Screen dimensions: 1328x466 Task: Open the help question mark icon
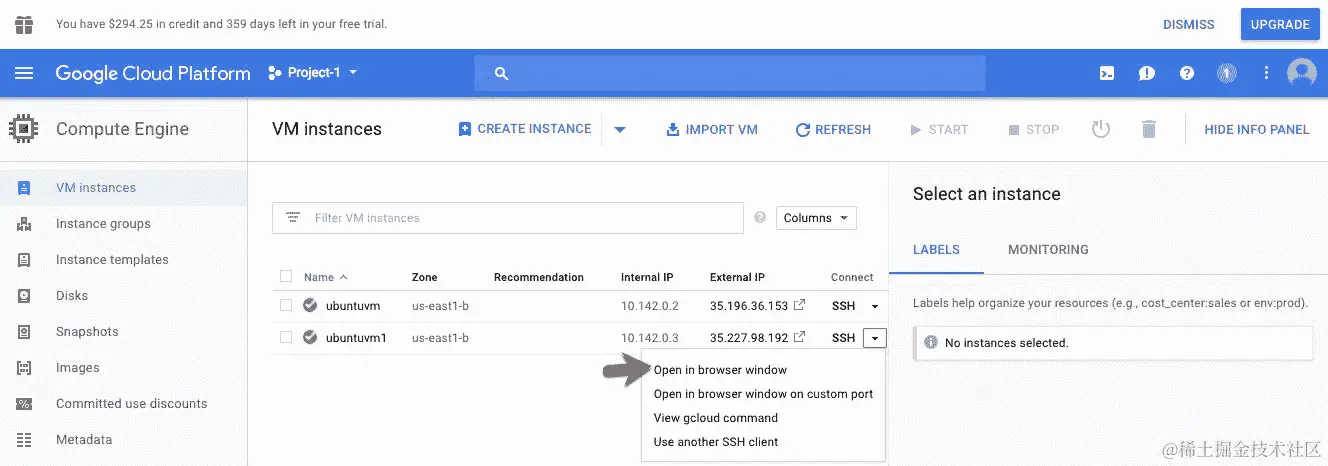coord(1187,73)
